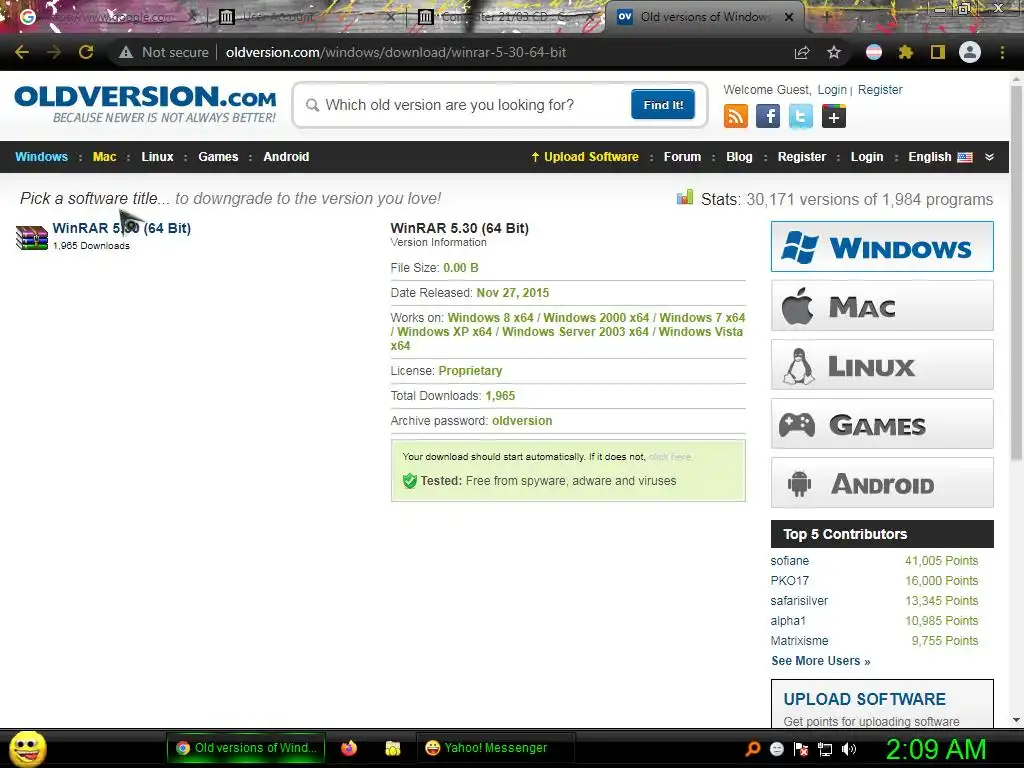The width and height of the screenshot is (1024, 768).
Task: Go forward with the browser forward arrow
Action: 54,52
